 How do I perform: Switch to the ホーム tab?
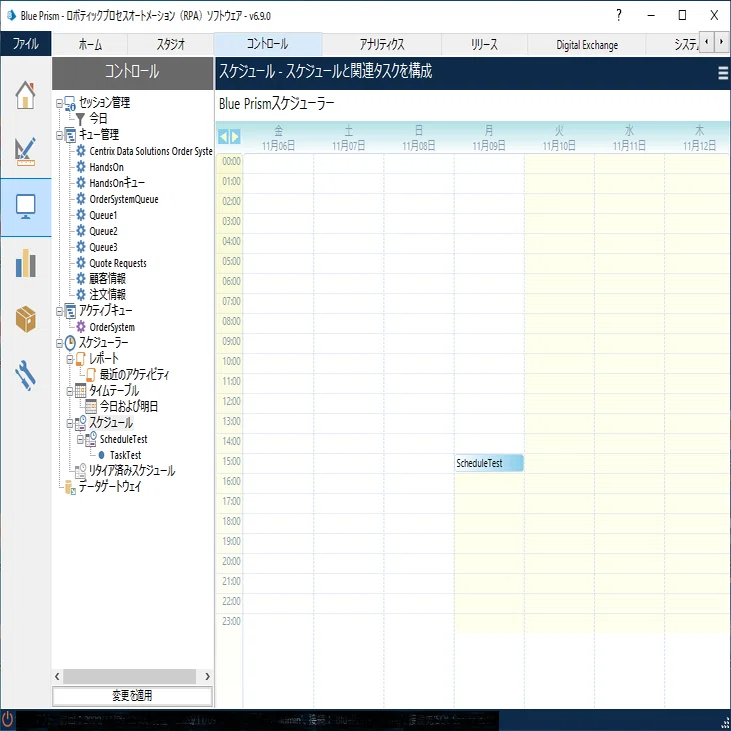point(90,44)
